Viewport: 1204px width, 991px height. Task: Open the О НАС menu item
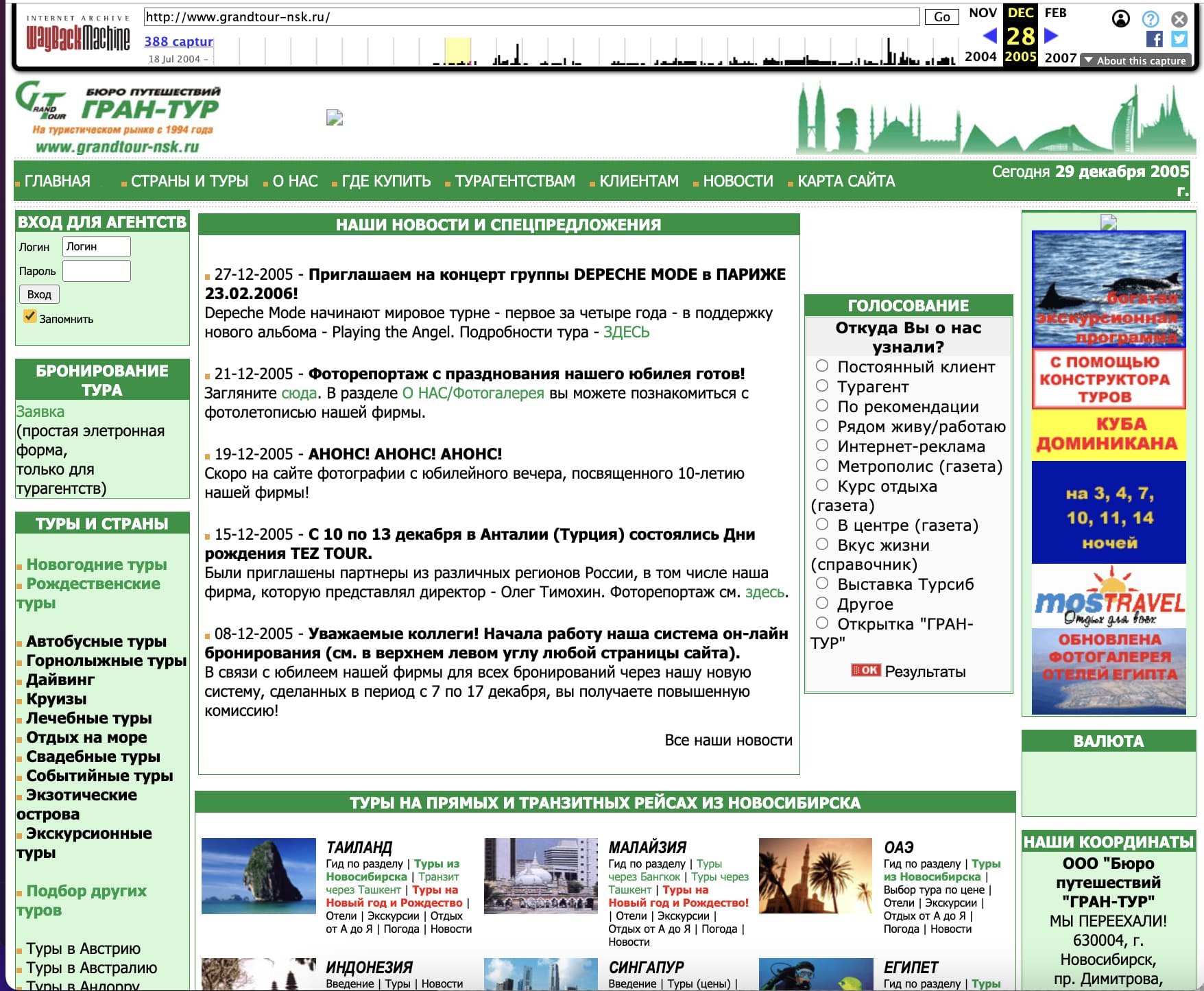295,181
